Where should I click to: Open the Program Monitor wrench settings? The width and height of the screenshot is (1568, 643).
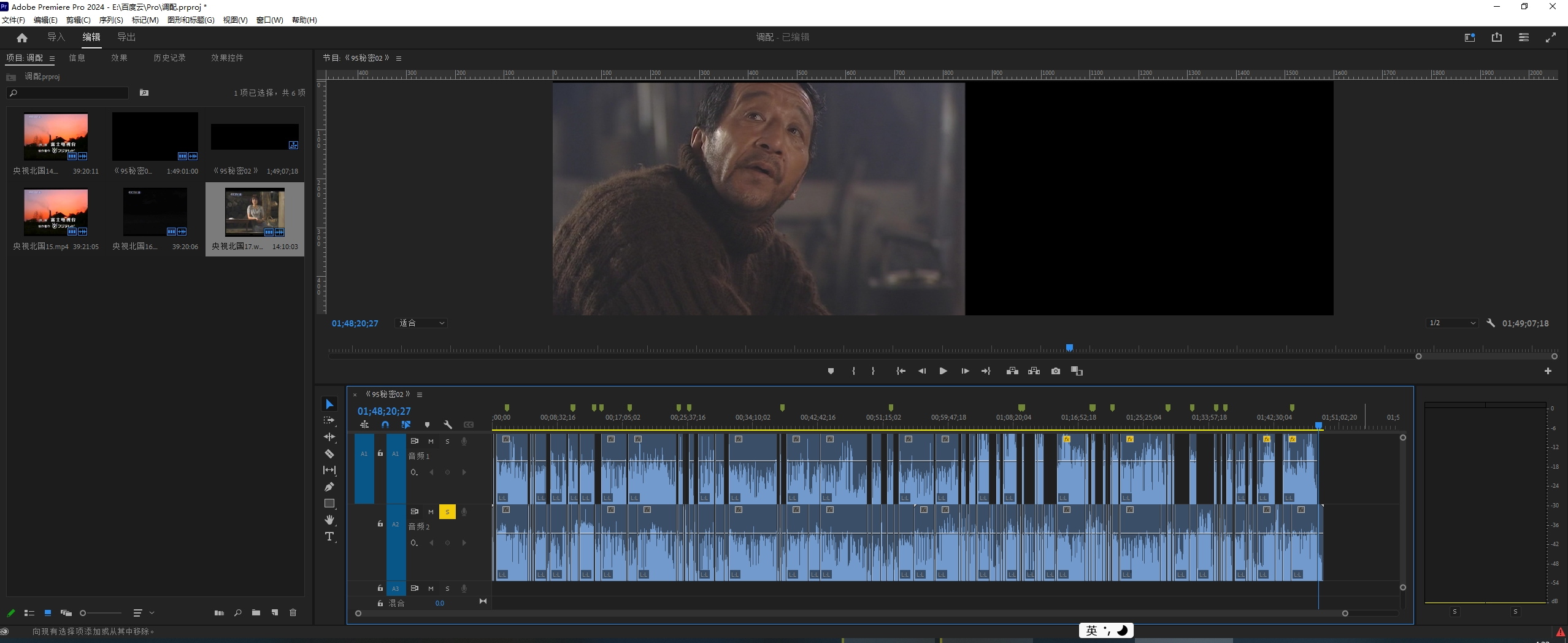click(x=1491, y=323)
